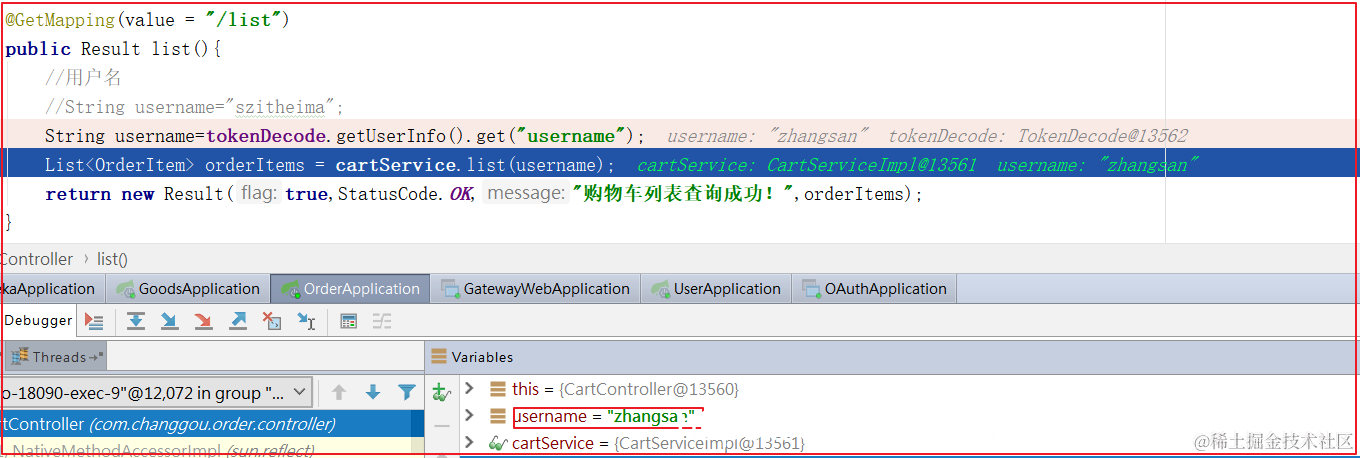The width and height of the screenshot is (1360, 458).
Task: Click the highlighted cartService.list(username) line
Action: point(680,165)
